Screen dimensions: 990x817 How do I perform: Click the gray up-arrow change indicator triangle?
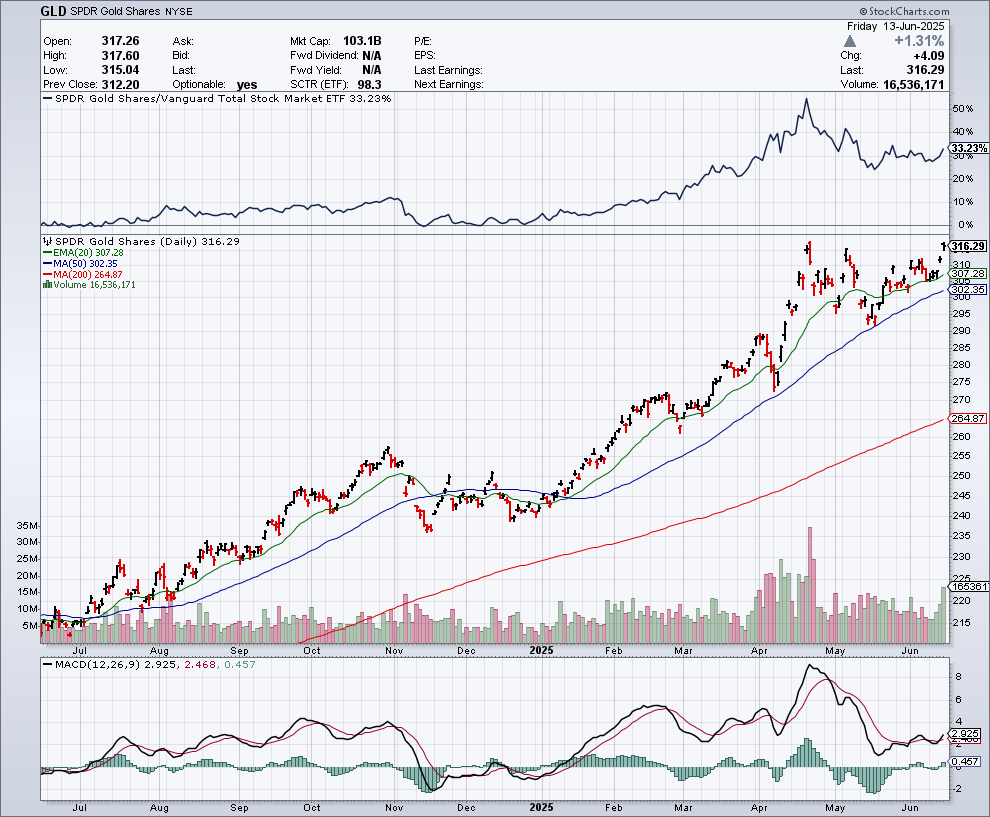[x=850, y=41]
